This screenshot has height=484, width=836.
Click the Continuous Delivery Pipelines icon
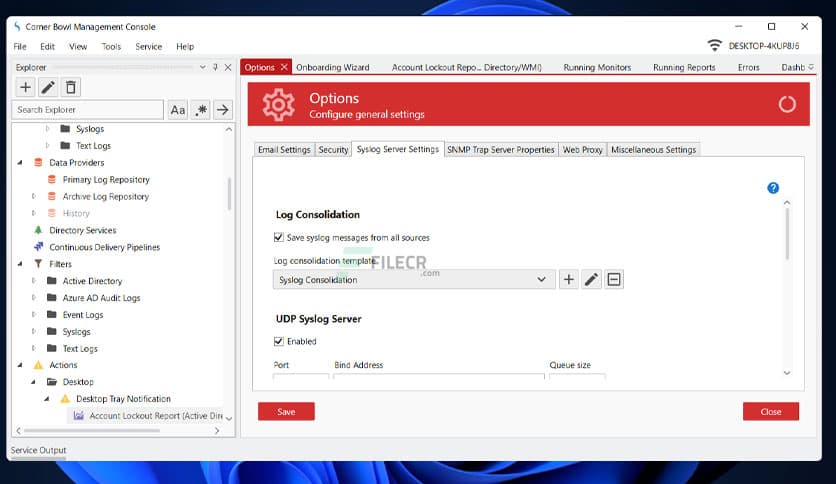[38, 247]
